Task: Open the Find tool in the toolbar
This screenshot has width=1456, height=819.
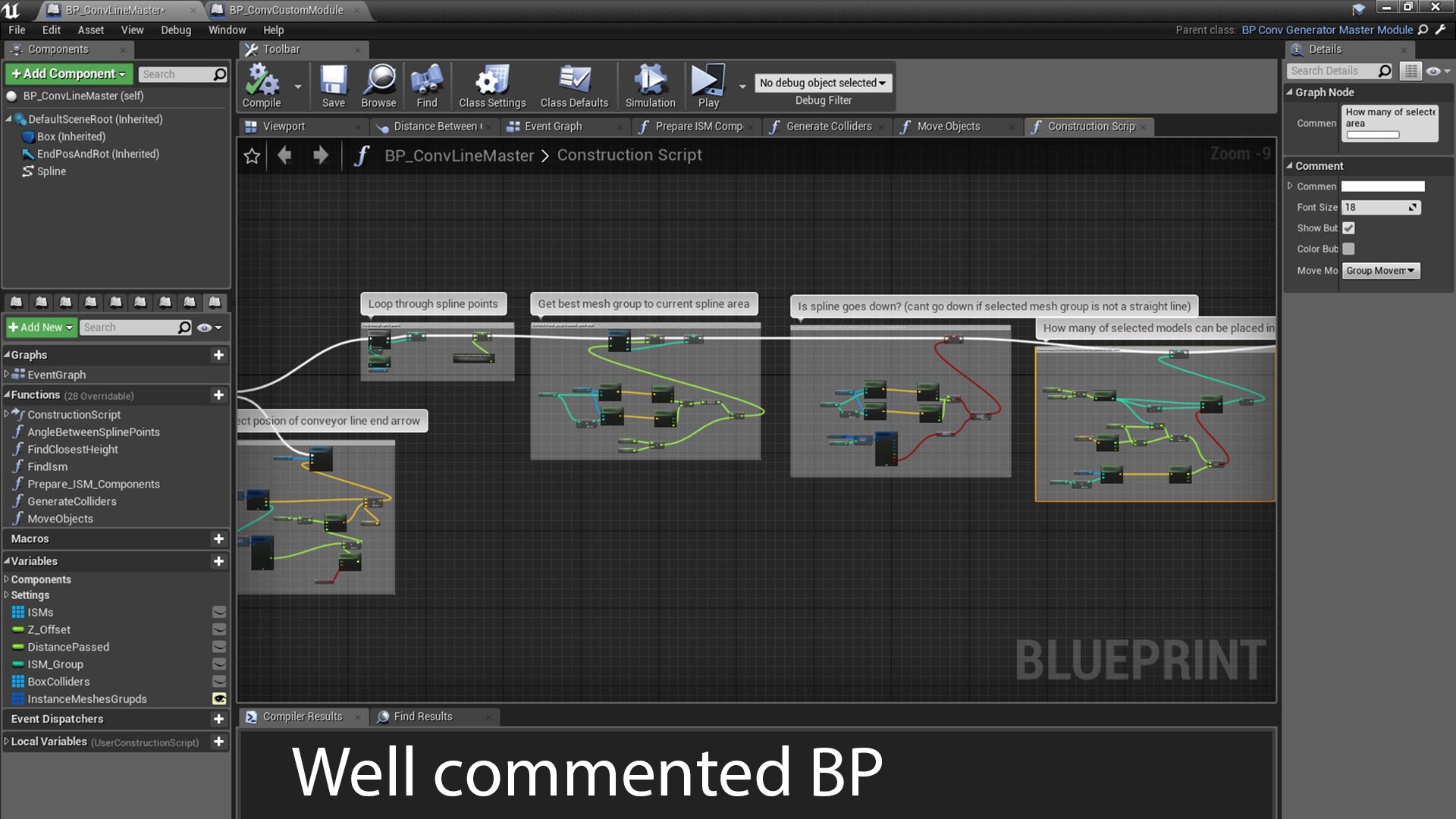Action: pos(427,85)
